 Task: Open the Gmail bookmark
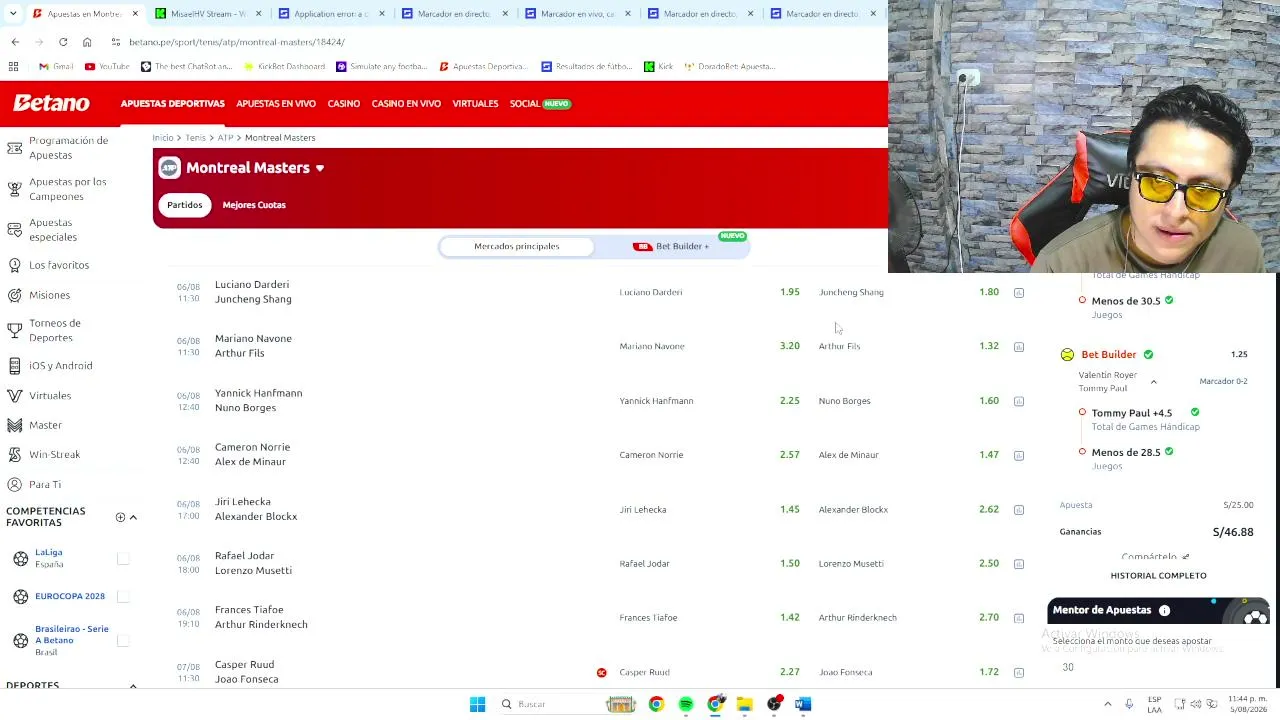tap(55, 66)
